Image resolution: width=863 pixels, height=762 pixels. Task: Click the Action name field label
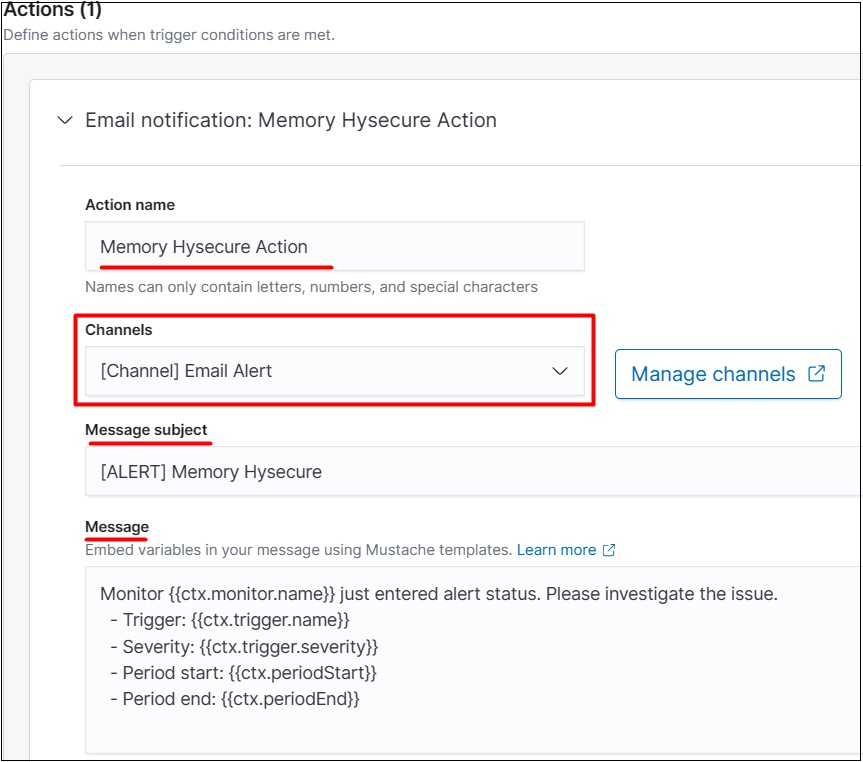(x=130, y=205)
